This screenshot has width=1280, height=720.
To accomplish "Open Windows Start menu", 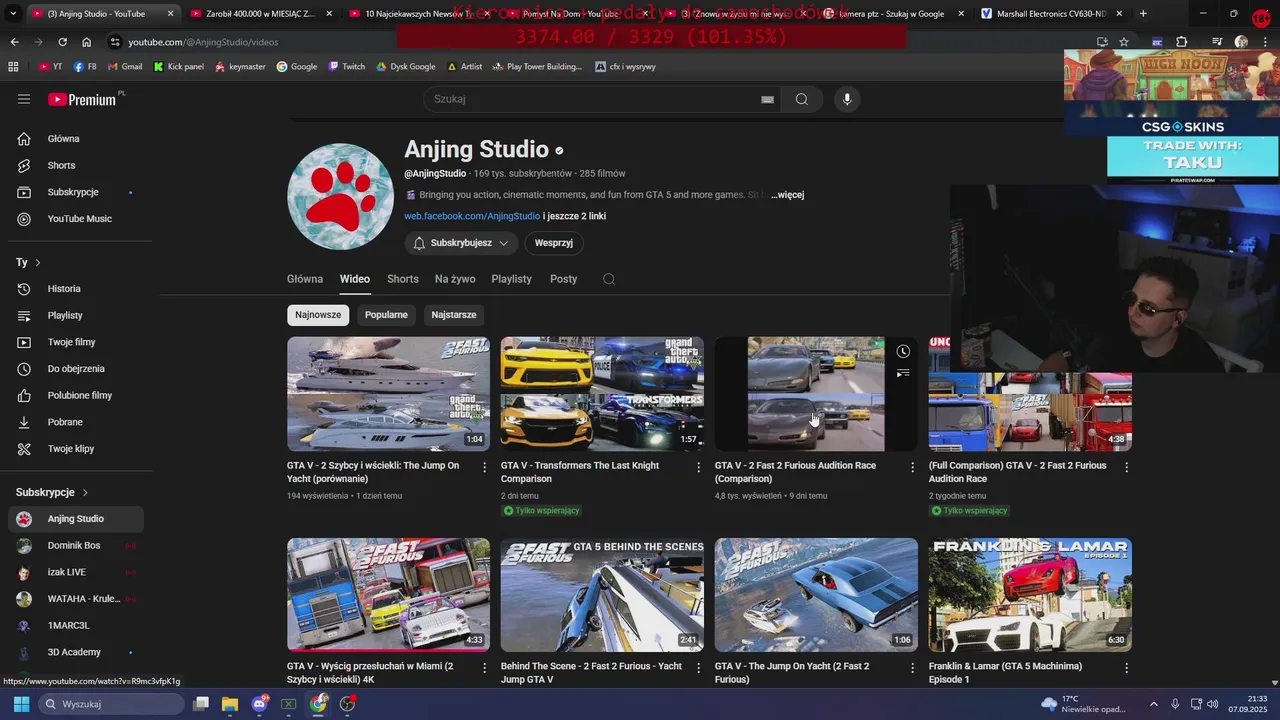I will 21,704.
